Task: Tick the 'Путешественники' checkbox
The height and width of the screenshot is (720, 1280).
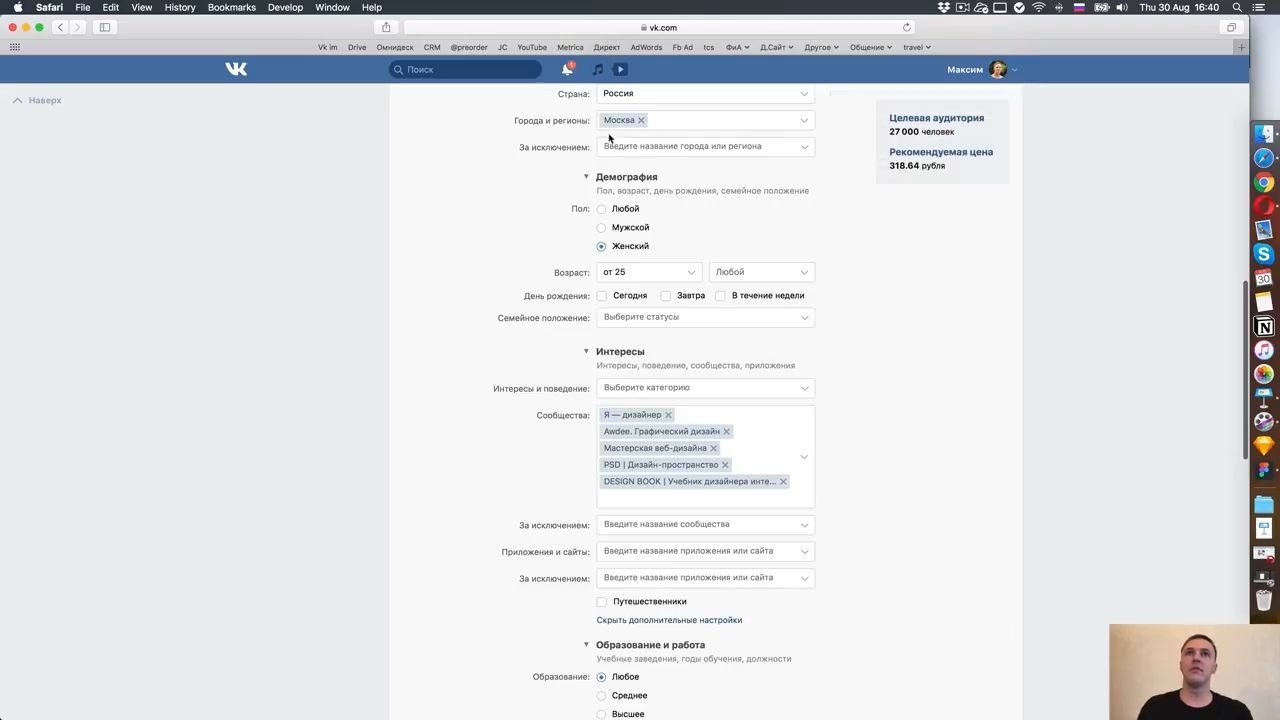Action: (601, 602)
